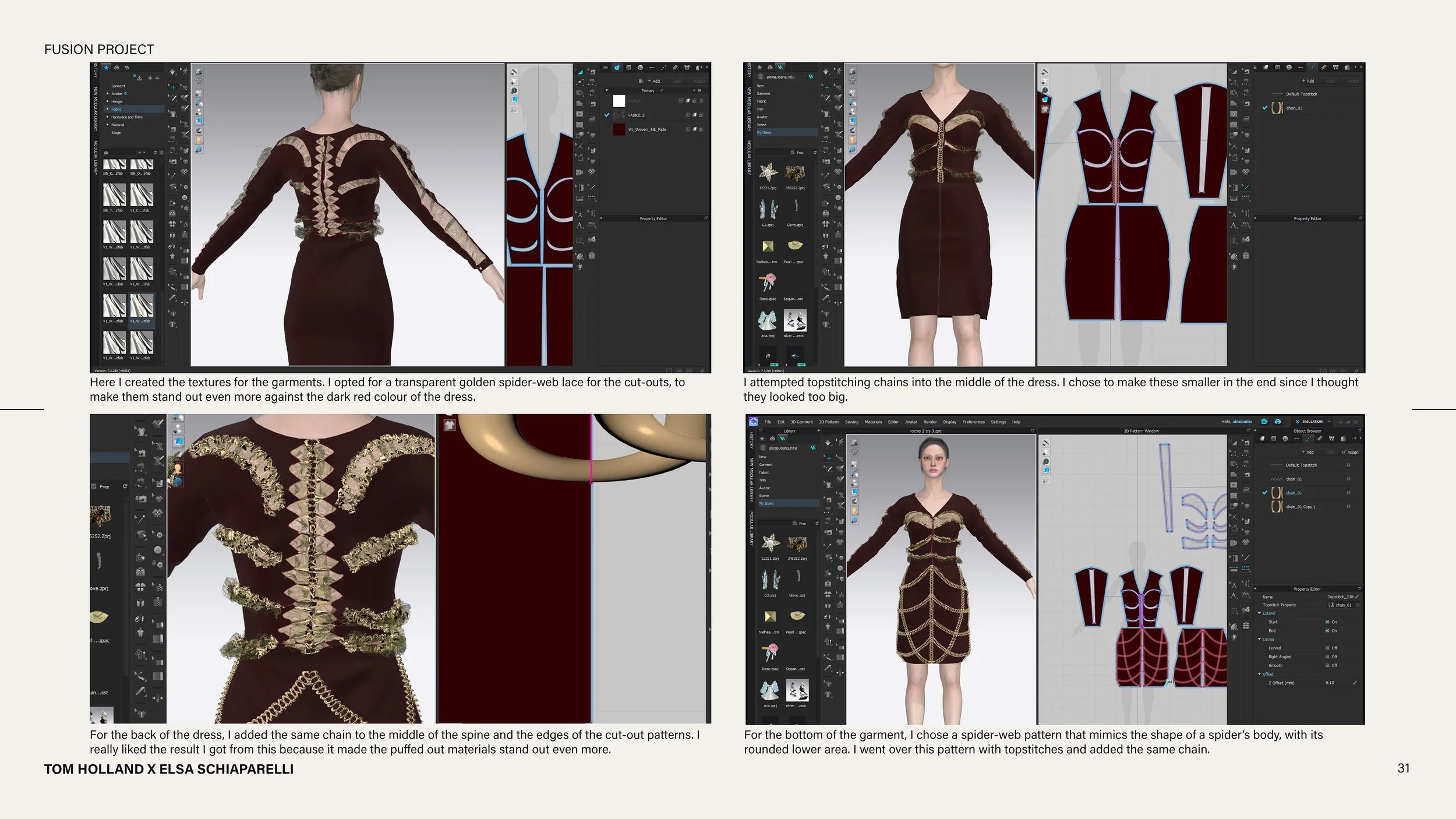This screenshot has width=1456, height=819.
Task: Select the gold star 12321.Zprj library thumbnail
Action: pos(769,544)
